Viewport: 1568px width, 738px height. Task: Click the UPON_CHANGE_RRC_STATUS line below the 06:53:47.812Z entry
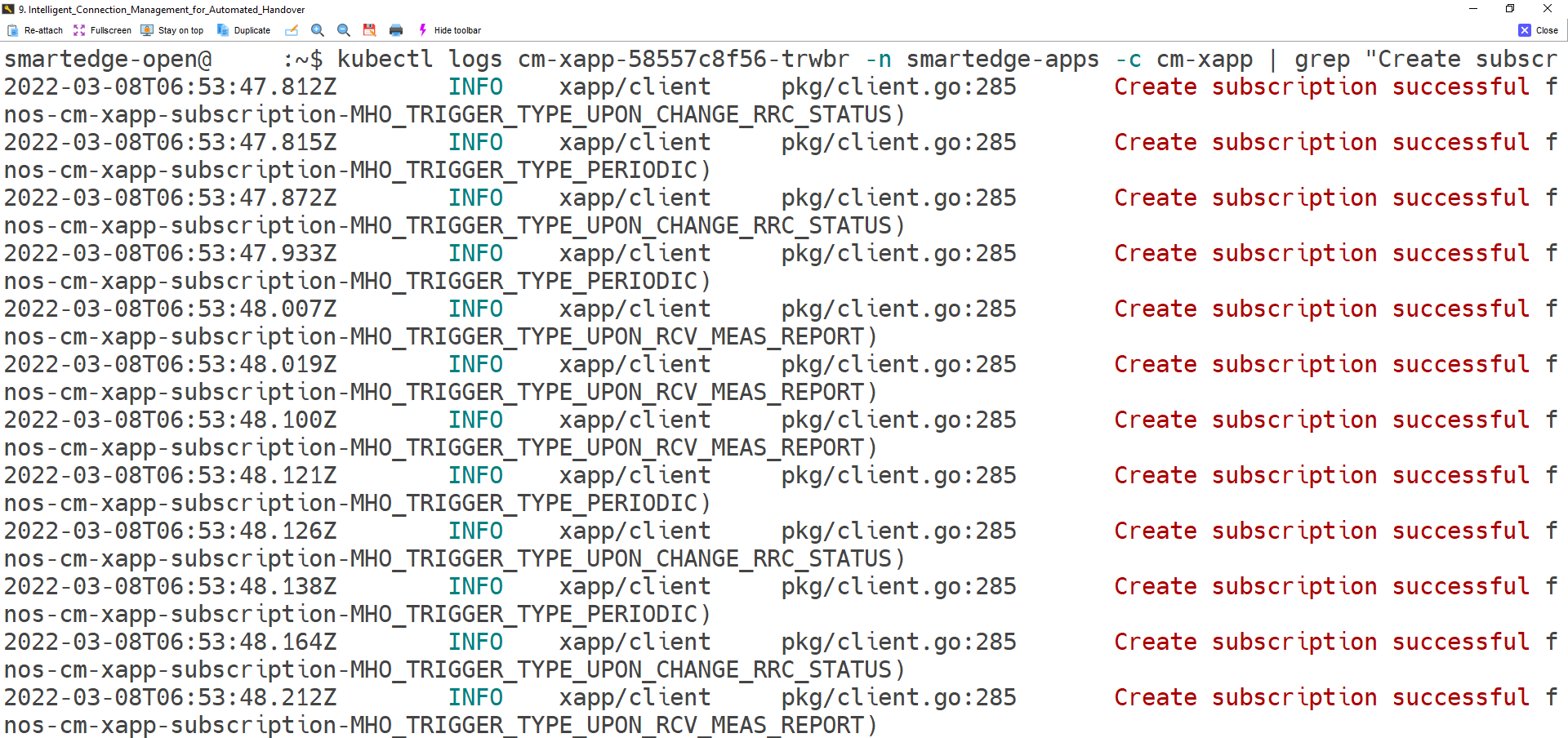tap(455, 115)
